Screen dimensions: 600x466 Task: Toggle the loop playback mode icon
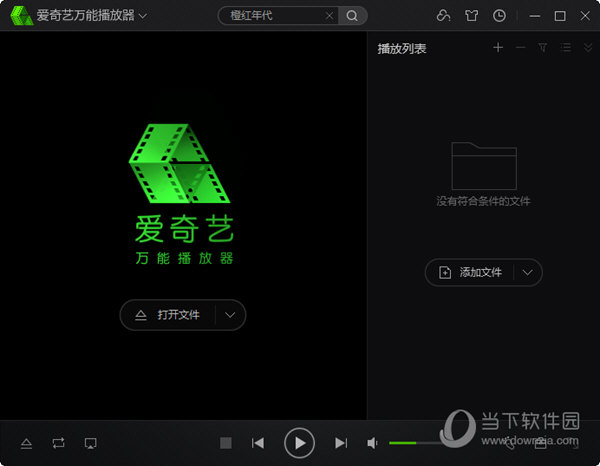click(x=58, y=443)
